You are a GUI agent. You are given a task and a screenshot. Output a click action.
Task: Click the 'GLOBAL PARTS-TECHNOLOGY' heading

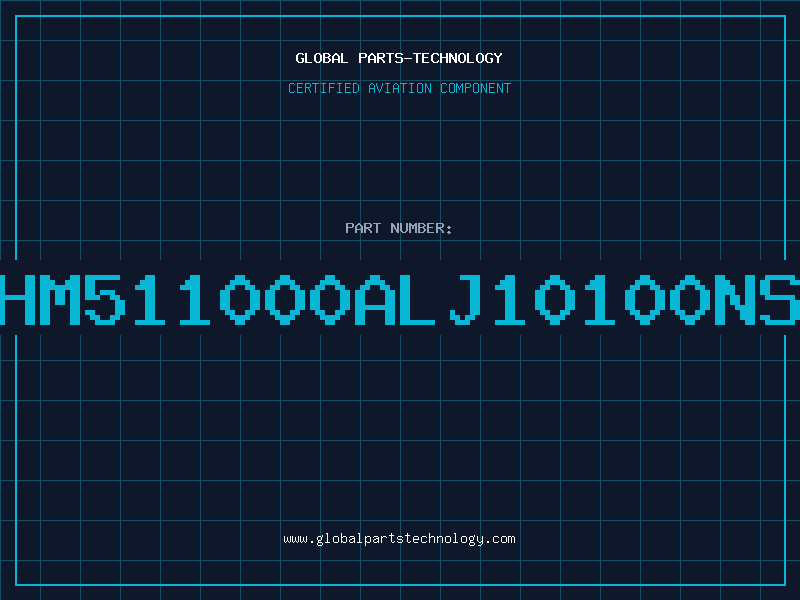point(399,58)
